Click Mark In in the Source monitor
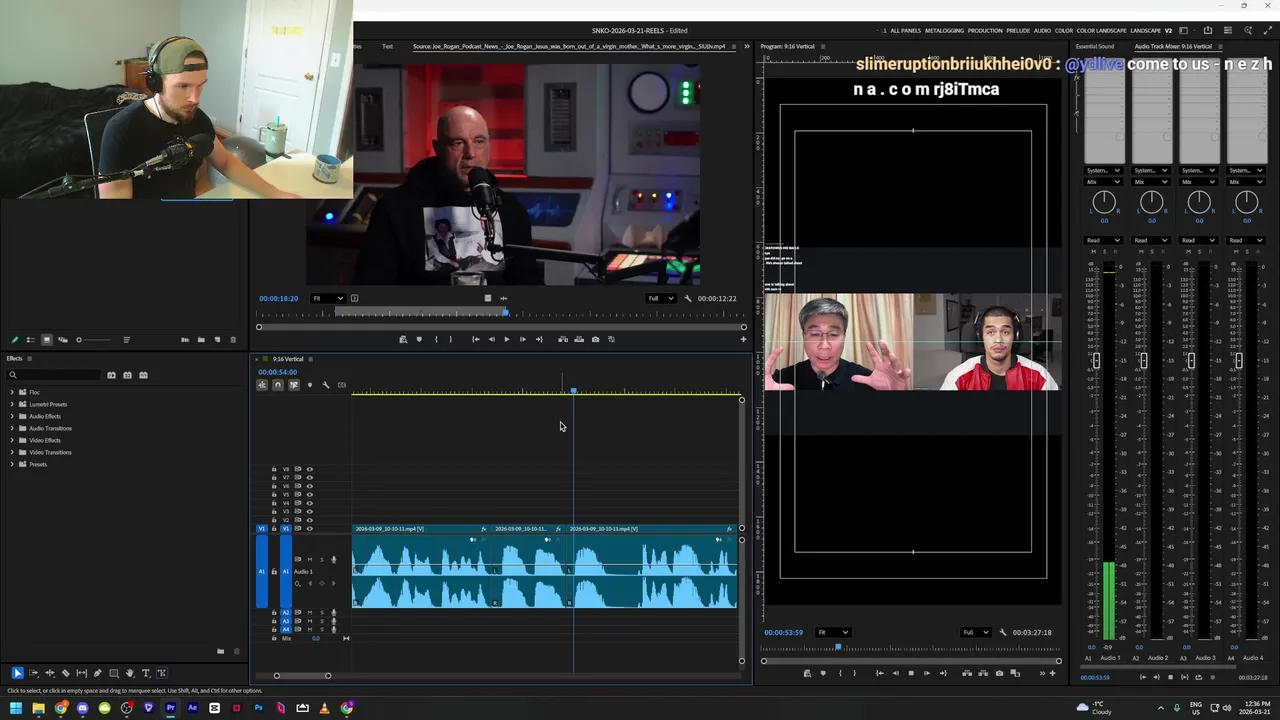 click(436, 339)
